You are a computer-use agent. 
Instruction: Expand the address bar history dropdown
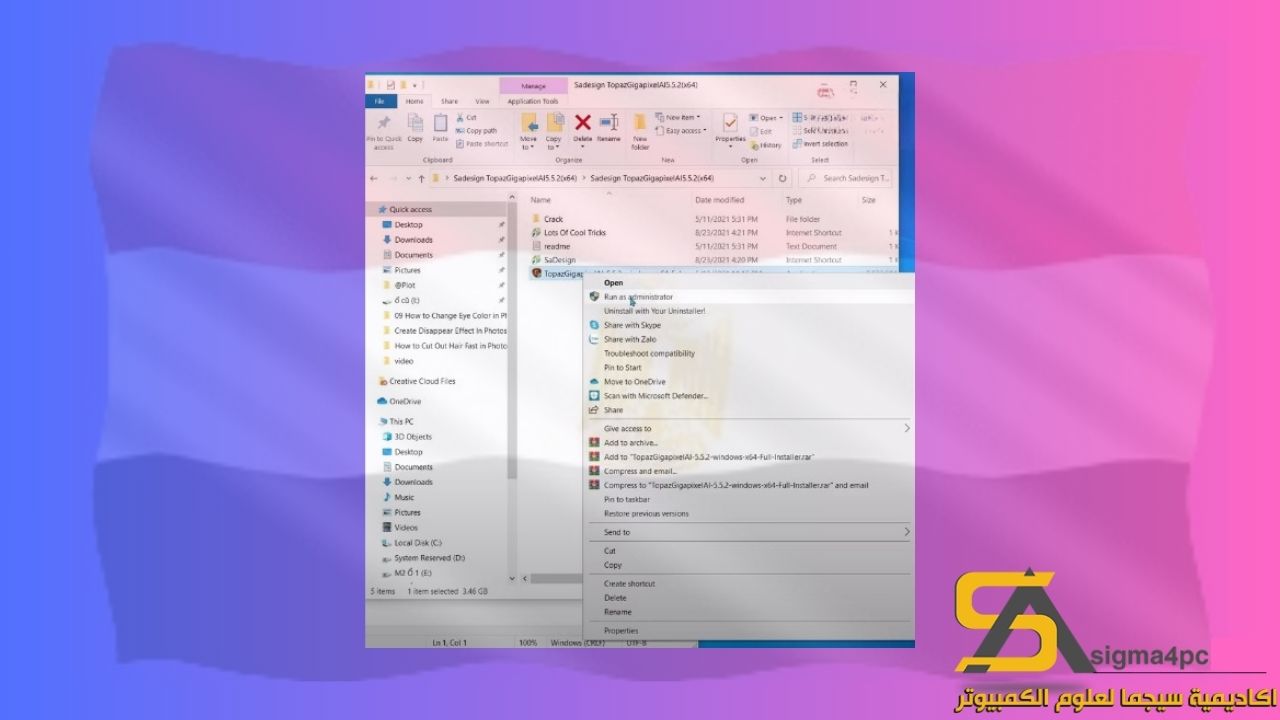[764, 179]
